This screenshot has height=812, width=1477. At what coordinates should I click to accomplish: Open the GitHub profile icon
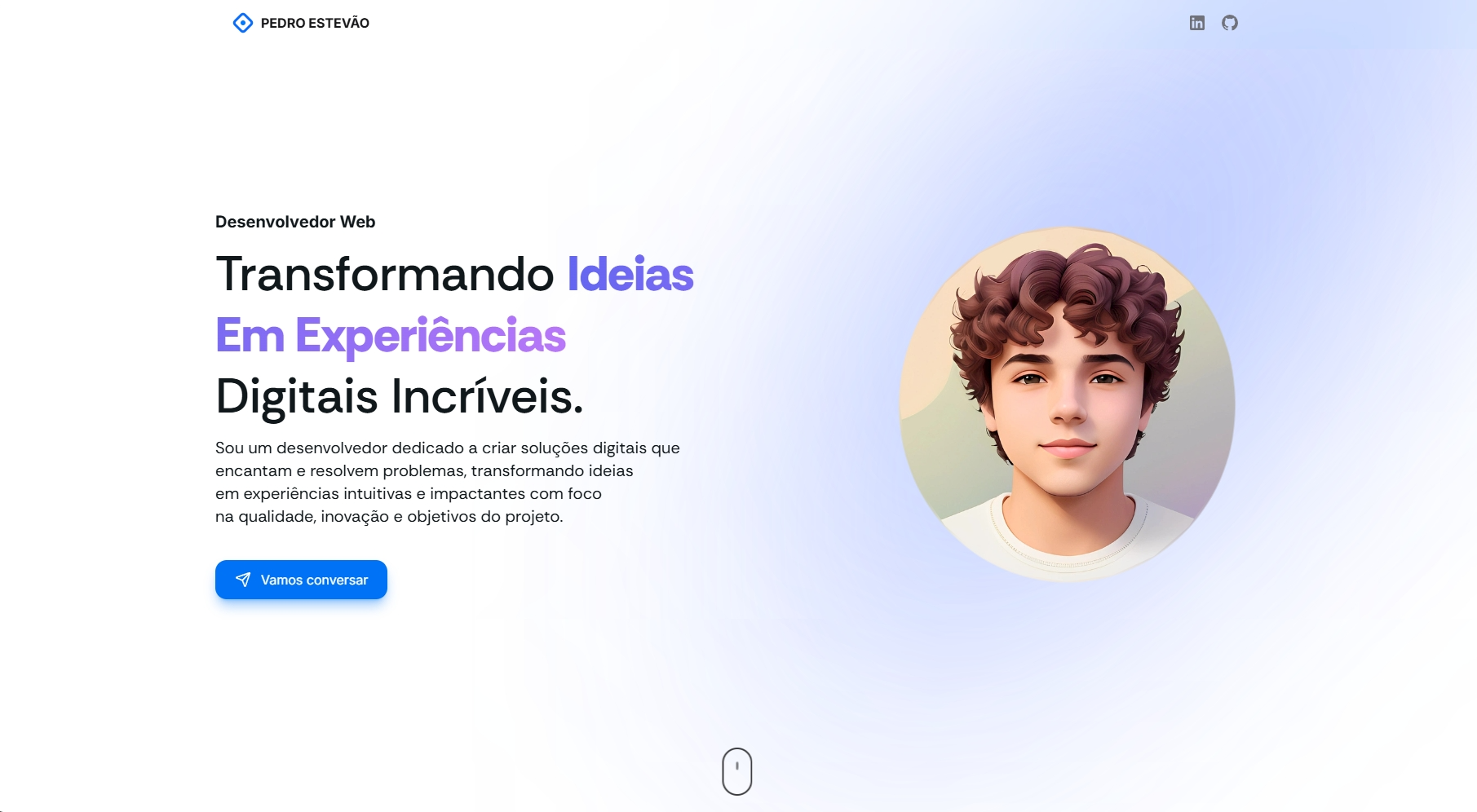click(x=1230, y=23)
